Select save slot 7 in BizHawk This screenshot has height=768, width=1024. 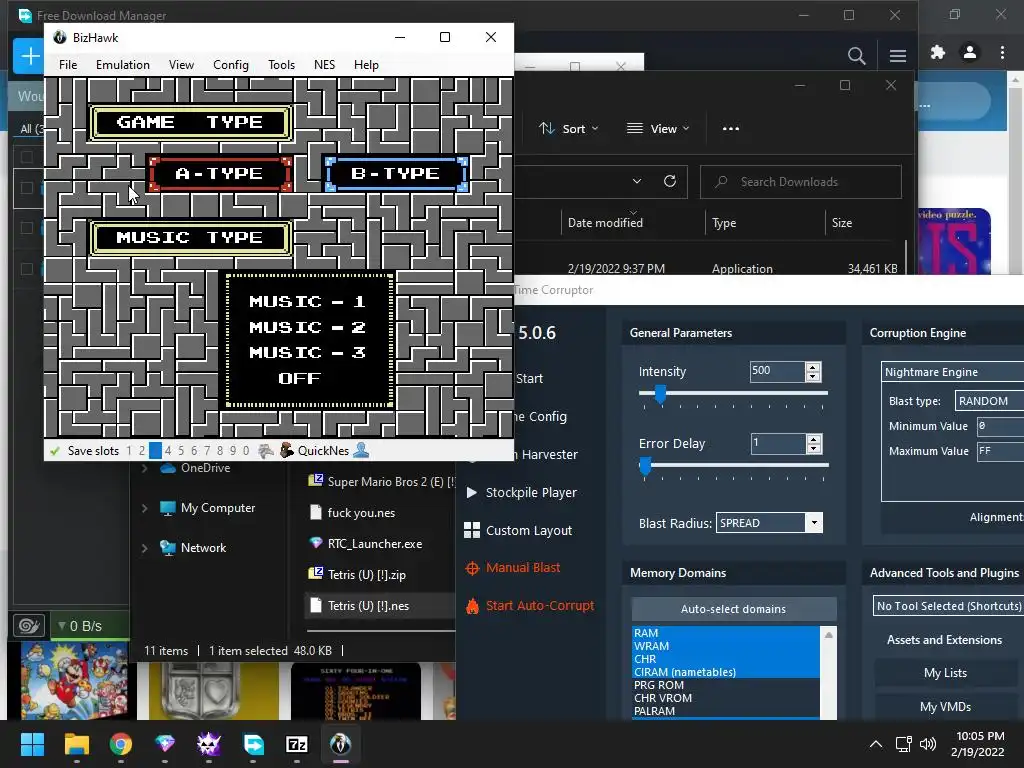click(207, 451)
